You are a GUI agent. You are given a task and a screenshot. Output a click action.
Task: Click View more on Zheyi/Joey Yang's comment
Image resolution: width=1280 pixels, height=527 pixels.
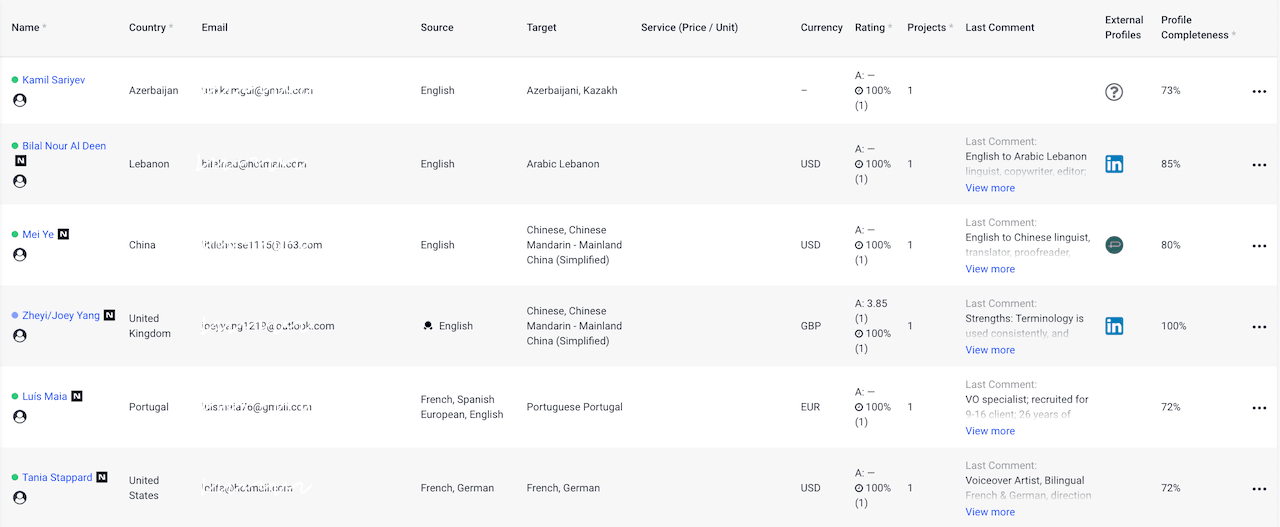pyautogui.click(x=990, y=350)
